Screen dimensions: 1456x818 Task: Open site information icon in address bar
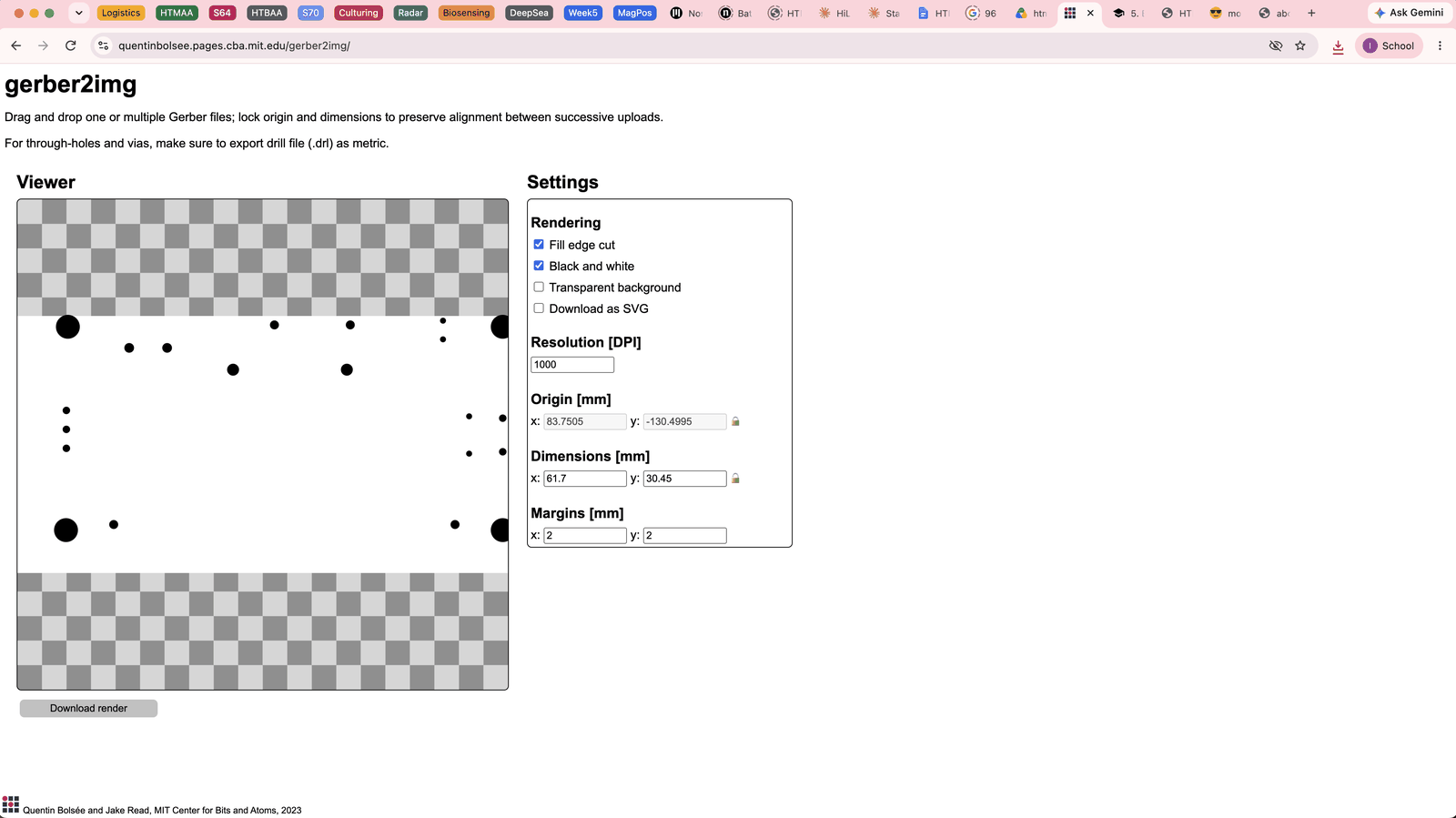104,45
